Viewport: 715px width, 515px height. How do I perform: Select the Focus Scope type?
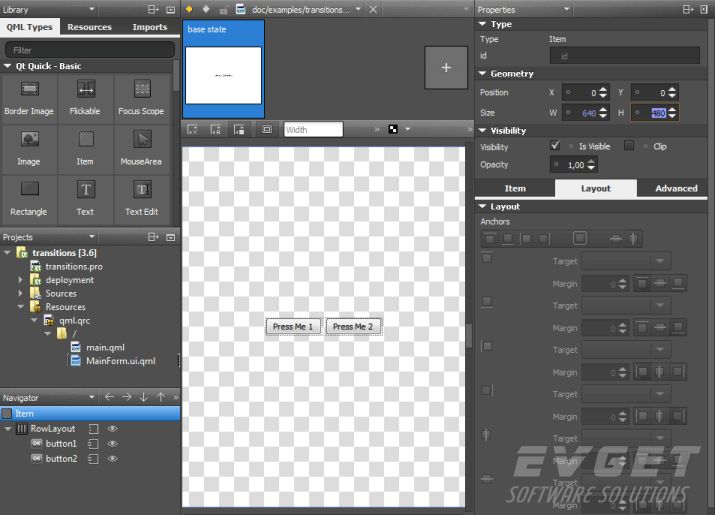141,99
